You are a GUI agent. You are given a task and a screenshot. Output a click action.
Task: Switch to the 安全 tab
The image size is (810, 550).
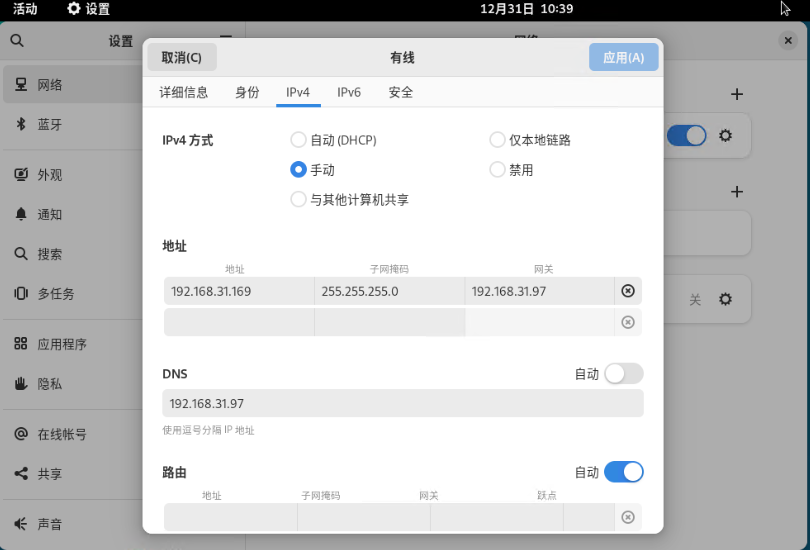(400, 92)
